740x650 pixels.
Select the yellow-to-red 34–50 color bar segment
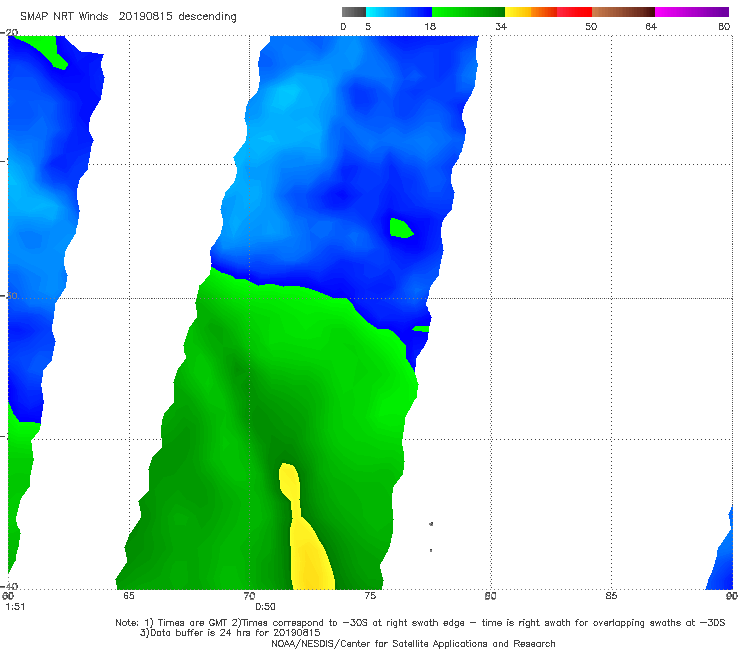click(548, 12)
